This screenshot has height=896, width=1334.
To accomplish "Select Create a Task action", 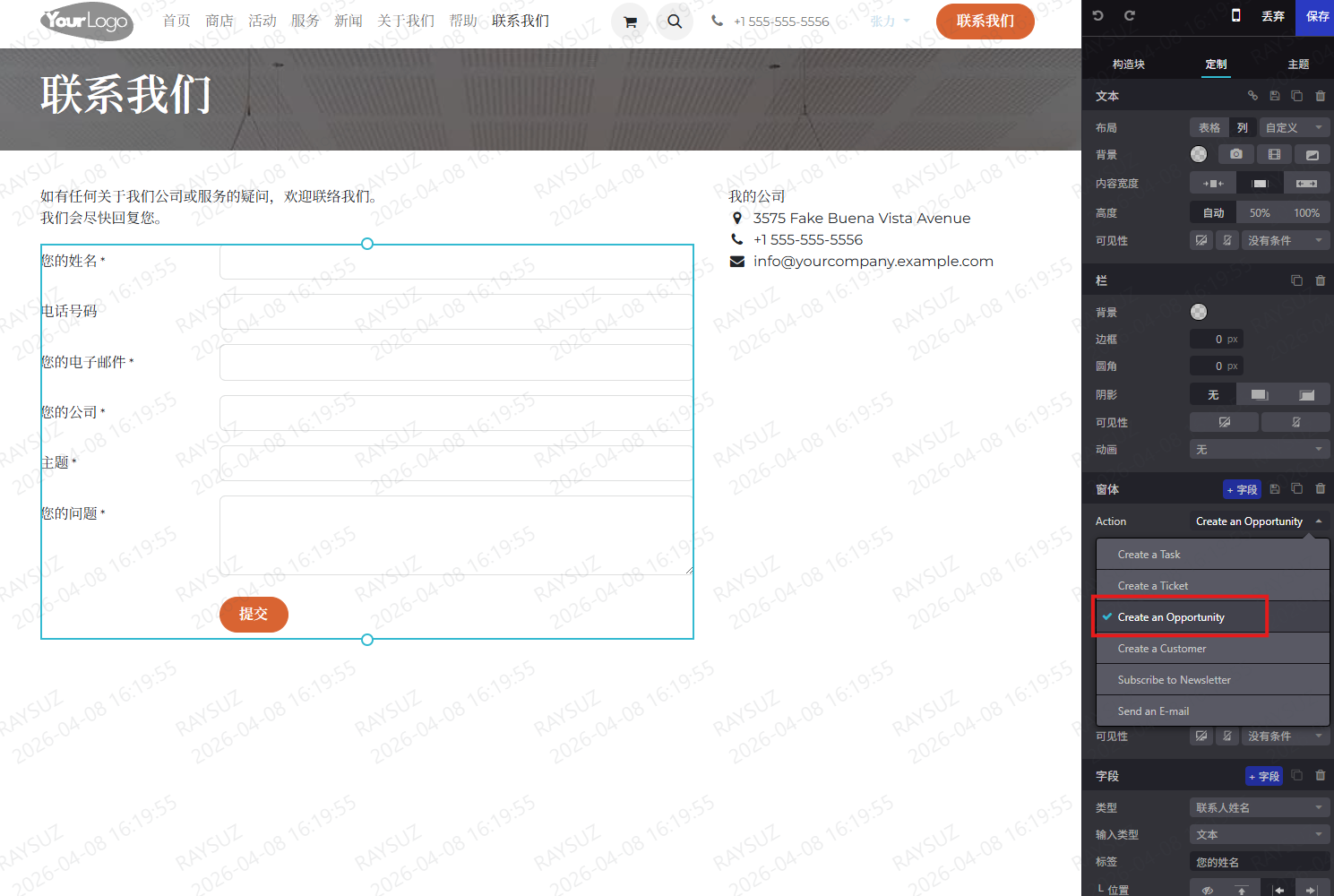I will coord(1212,555).
